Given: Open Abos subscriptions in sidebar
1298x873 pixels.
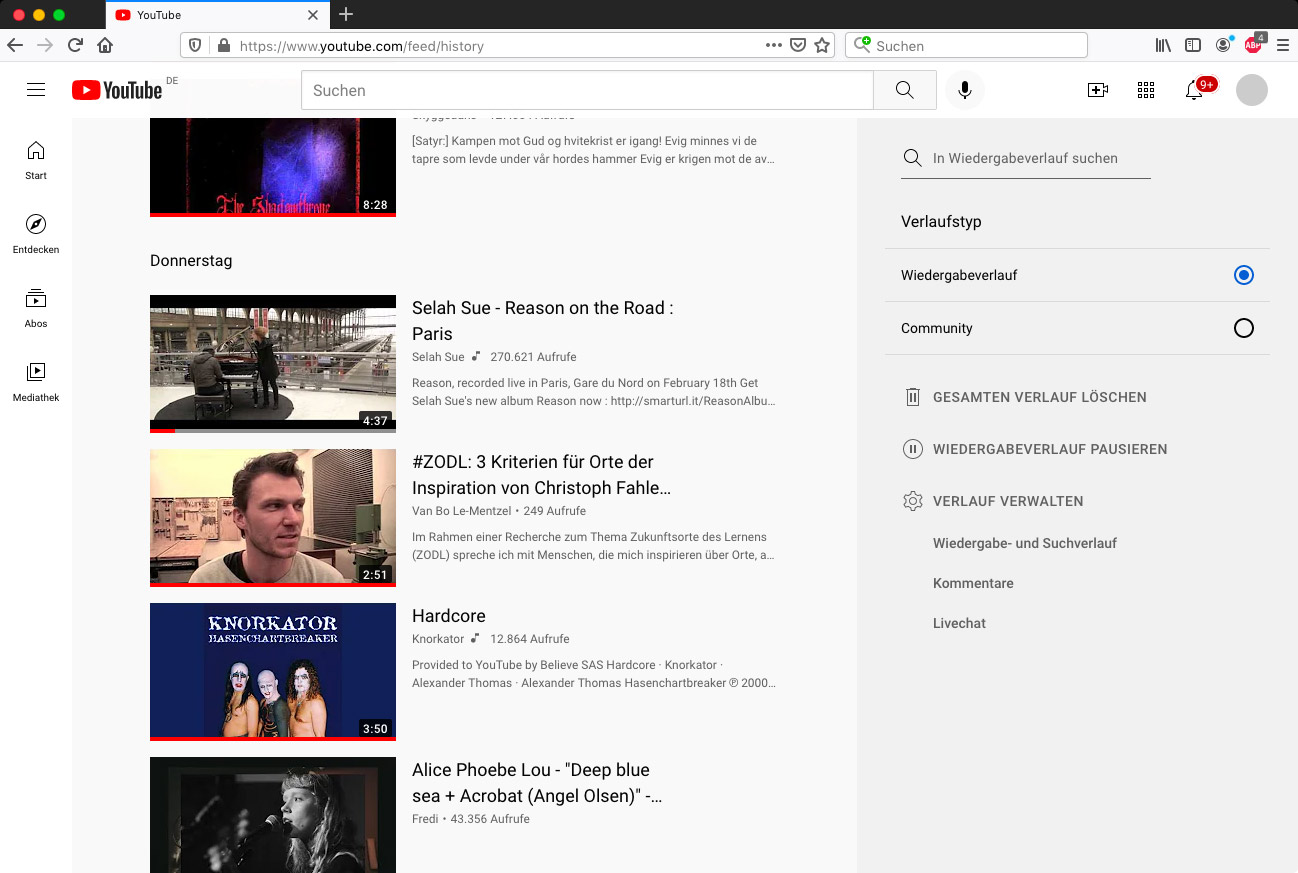Looking at the screenshot, I should pyautogui.click(x=36, y=308).
